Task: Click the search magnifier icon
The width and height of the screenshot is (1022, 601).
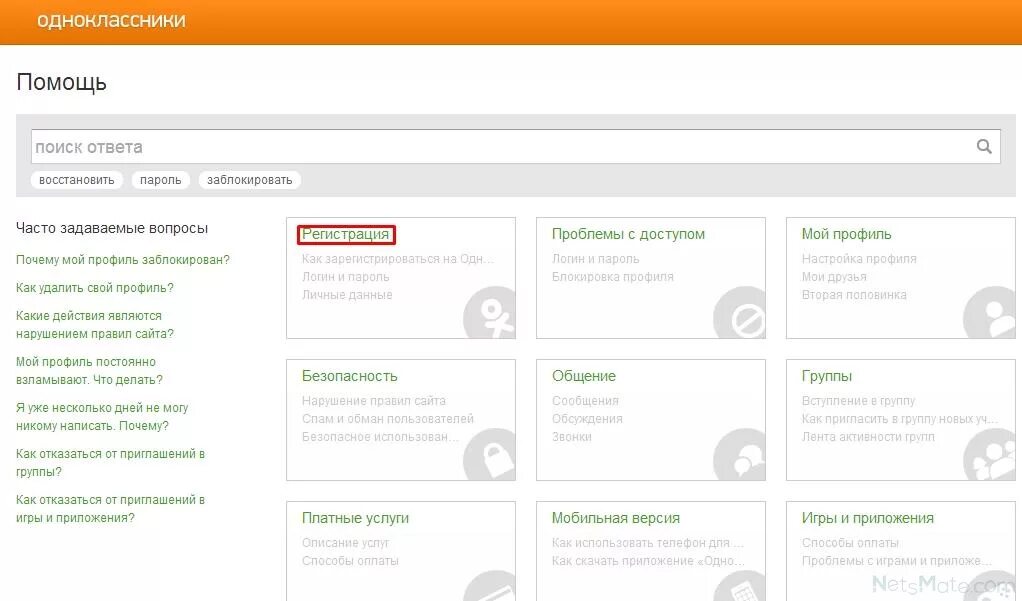Action: 984,147
